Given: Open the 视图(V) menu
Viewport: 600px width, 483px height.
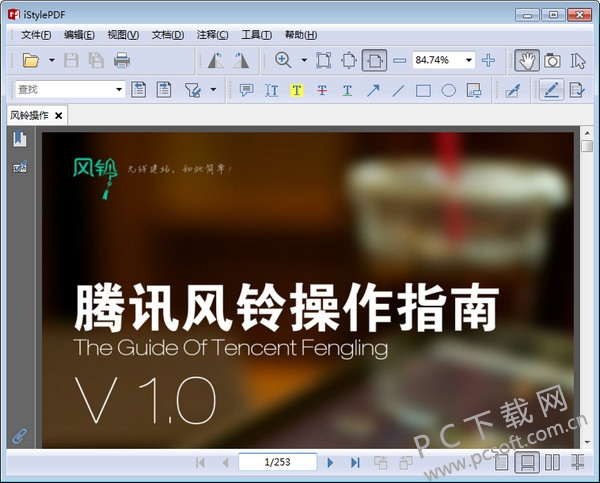Looking at the screenshot, I should click(123, 35).
